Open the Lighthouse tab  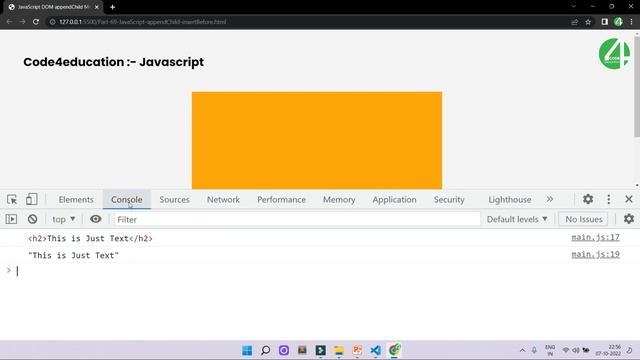[510, 200]
